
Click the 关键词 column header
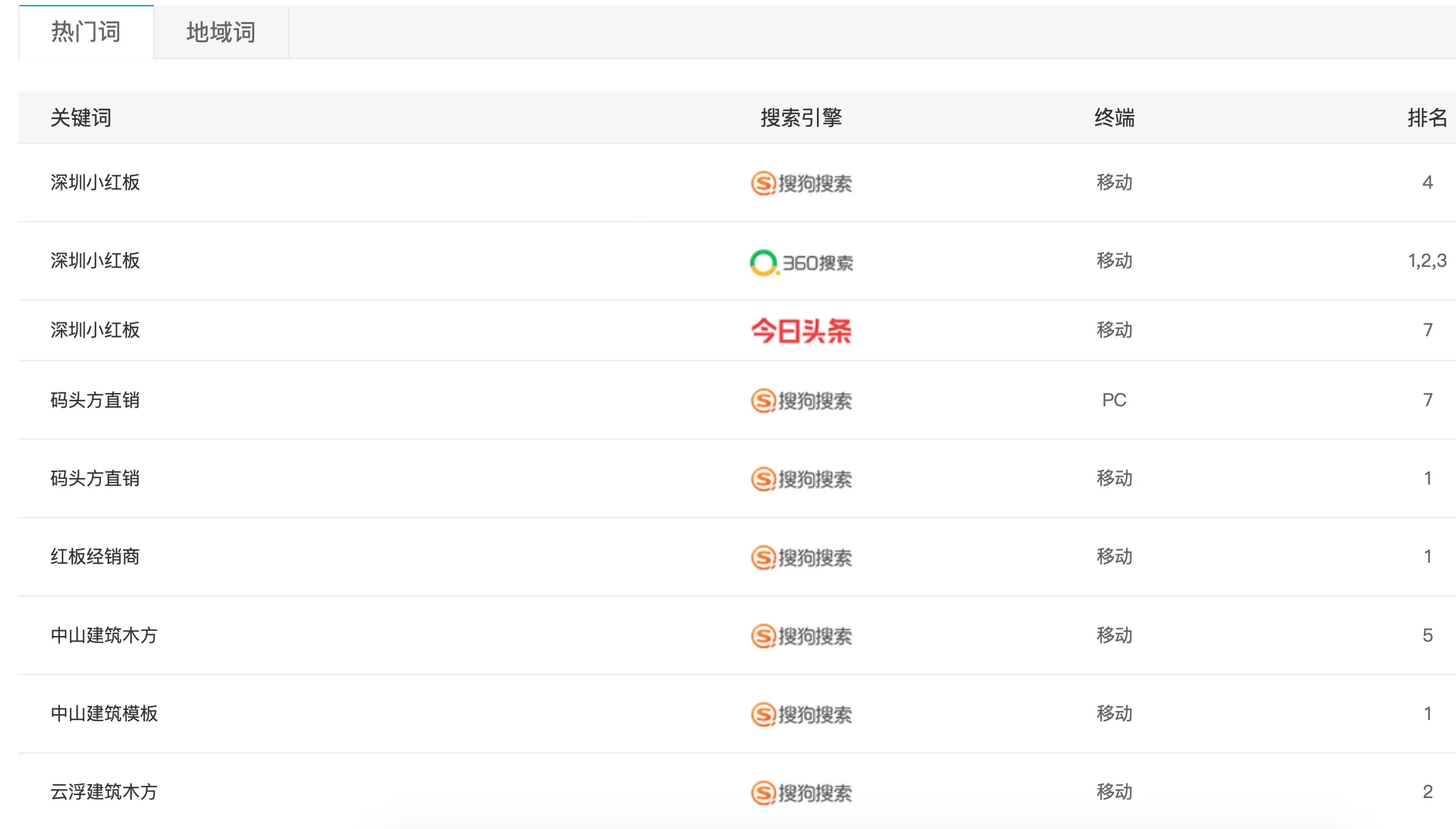point(81,118)
